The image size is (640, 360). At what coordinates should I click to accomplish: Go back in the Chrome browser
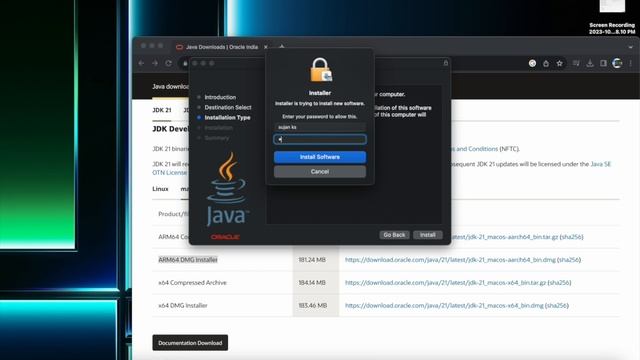coord(142,63)
